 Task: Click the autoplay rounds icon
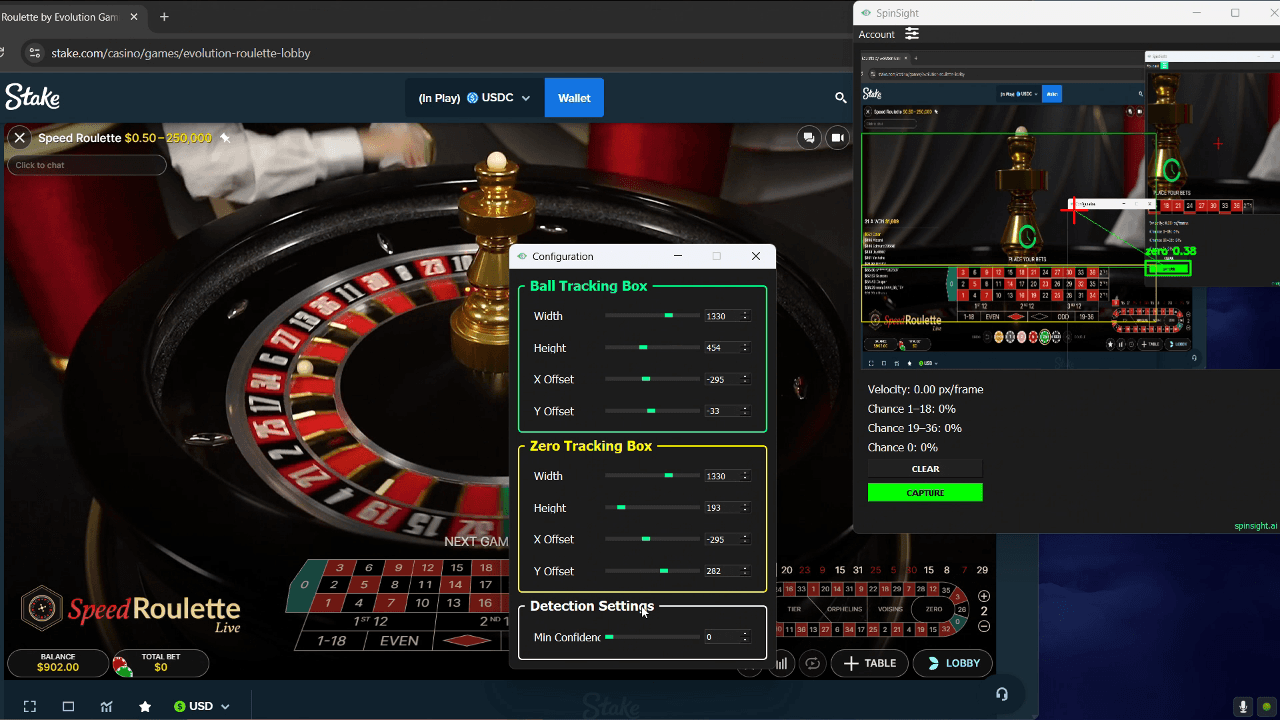[812, 663]
